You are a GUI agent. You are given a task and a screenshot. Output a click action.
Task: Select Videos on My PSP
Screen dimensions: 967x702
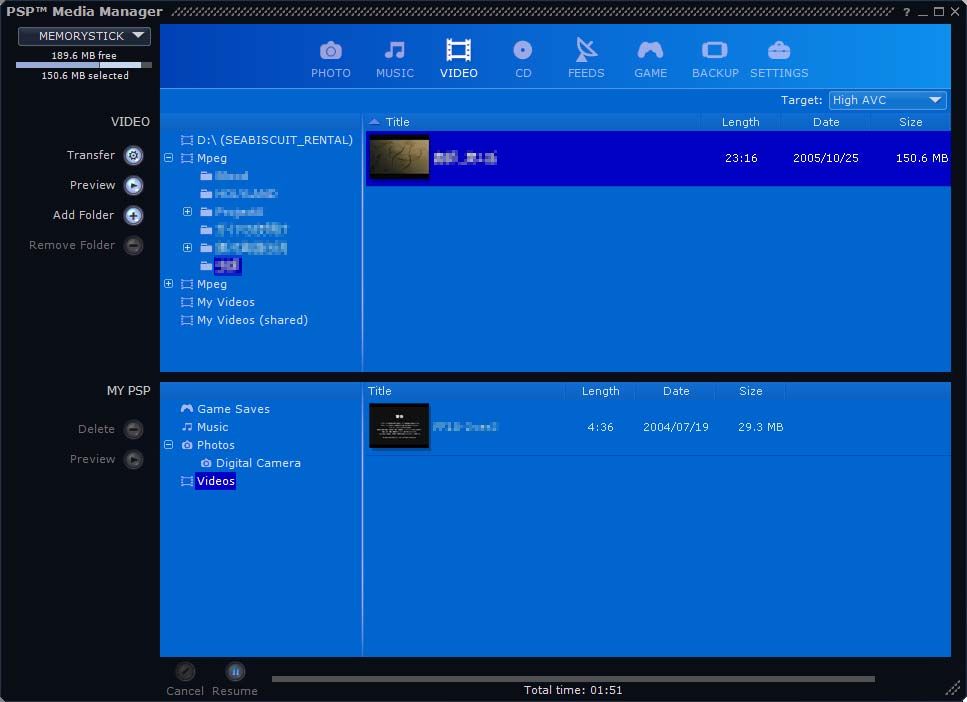pyautogui.click(x=215, y=481)
